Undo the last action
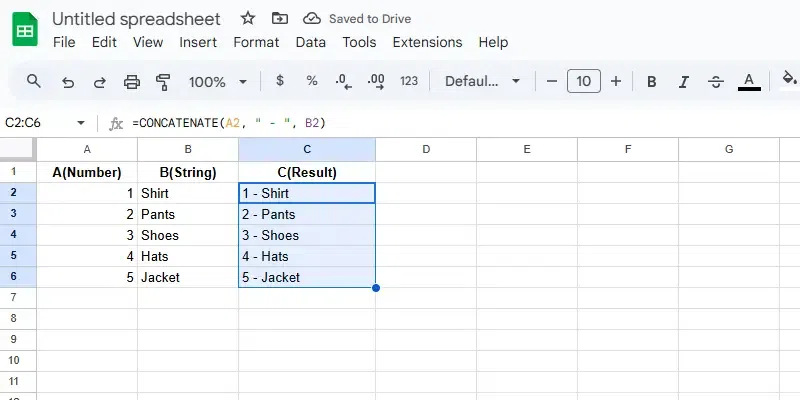Viewport: 800px width, 400px height. coord(67,82)
